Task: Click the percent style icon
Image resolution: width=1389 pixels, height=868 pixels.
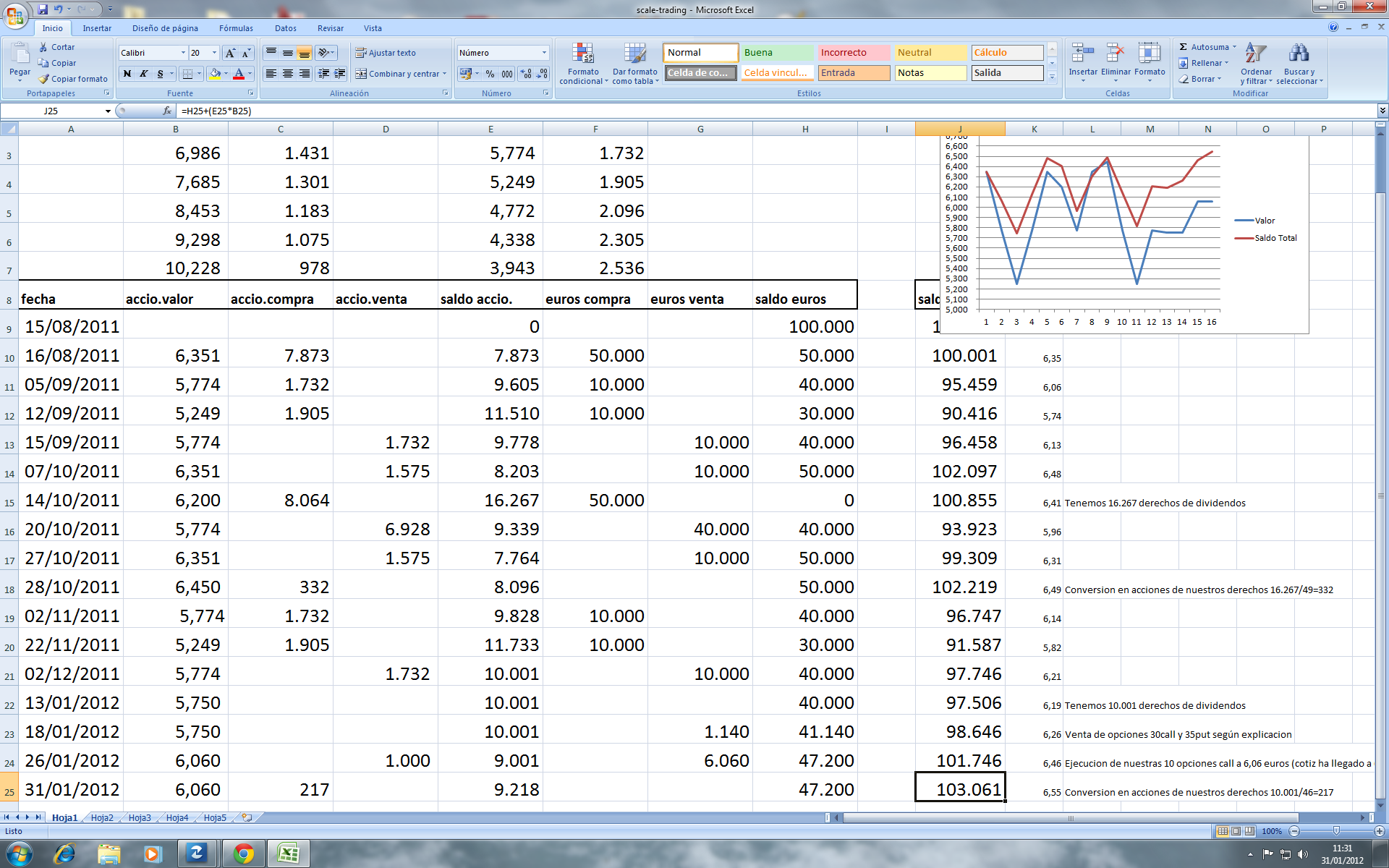Action: [x=490, y=74]
